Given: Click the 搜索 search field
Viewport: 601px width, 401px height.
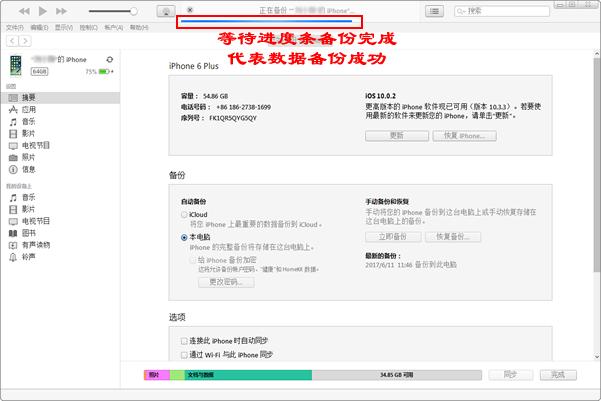Looking at the screenshot, I should [502, 11].
